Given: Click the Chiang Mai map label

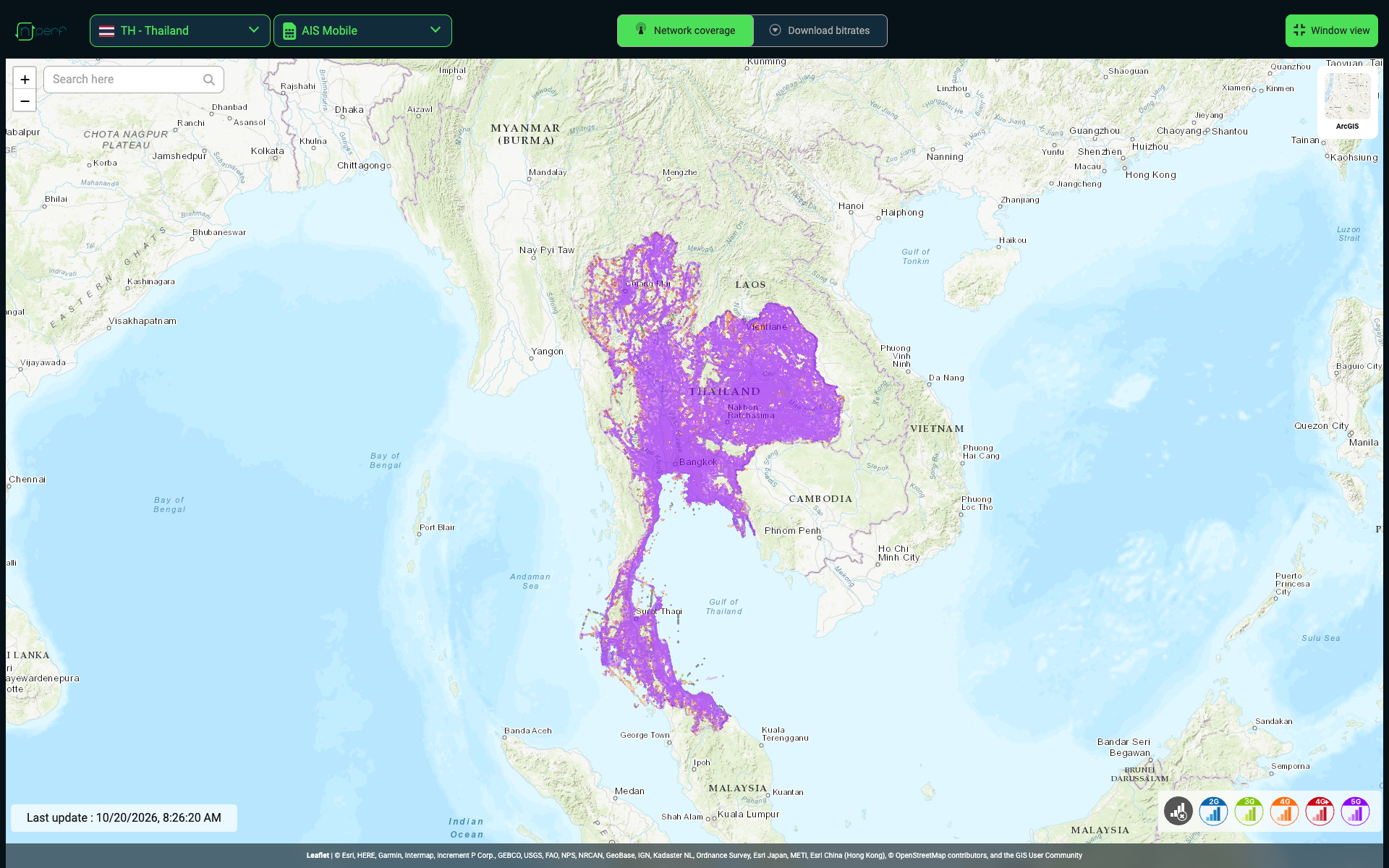Looking at the screenshot, I should tap(648, 284).
